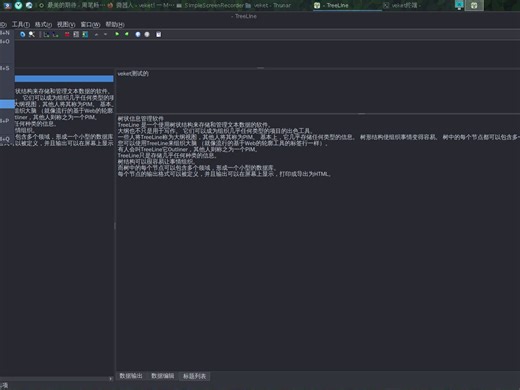The image size is (520, 390).
Task: Switch to the 数据编辑 tab
Action: (x=163, y=376)
